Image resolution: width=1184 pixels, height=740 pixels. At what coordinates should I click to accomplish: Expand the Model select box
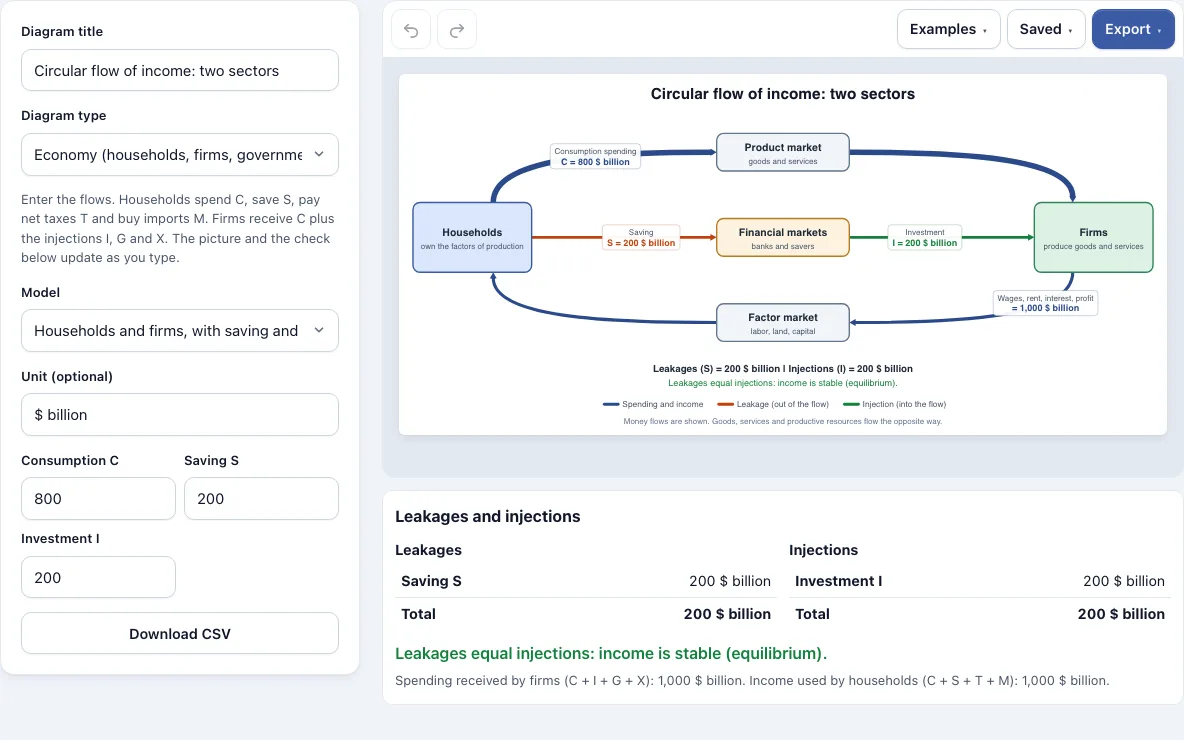tap(180, 331)
